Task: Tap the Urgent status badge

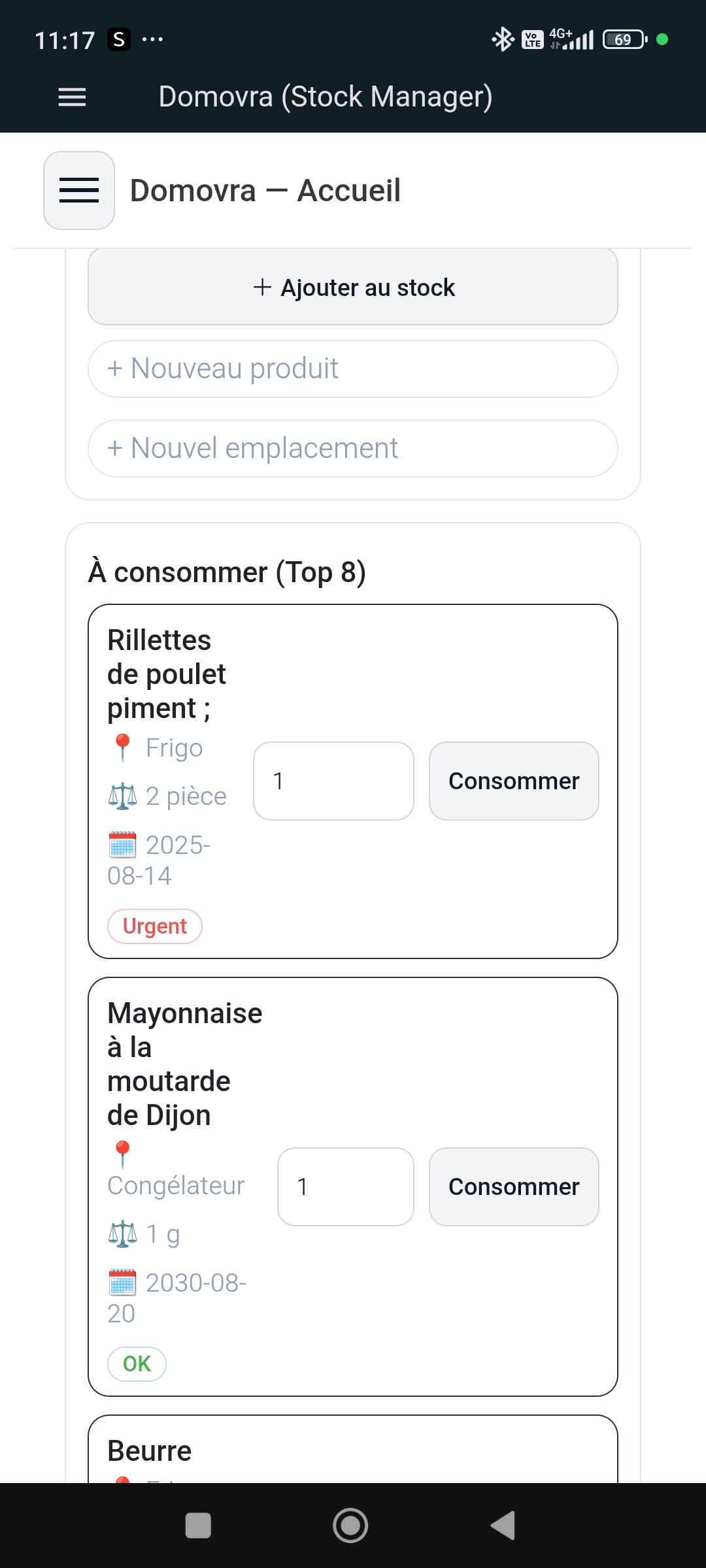Action: 155,926
